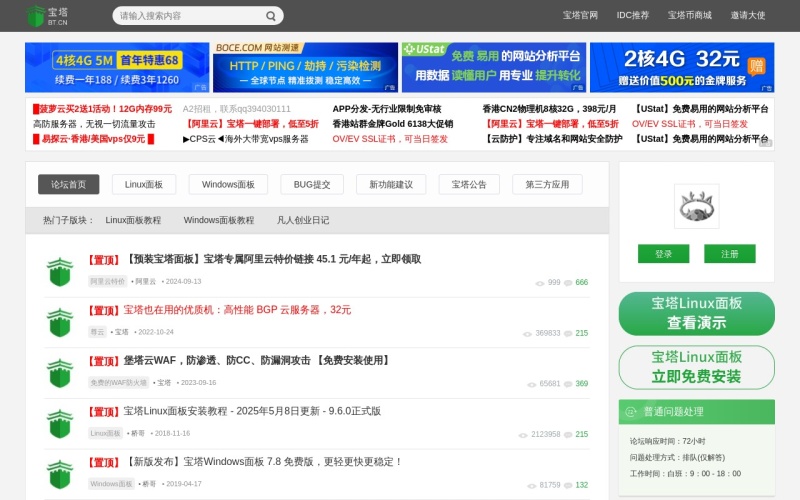Open the 易探云-香港/美国vps仅9元 ad link
Image resolution: width=800 pixels, height=500 pixels.
(x=93, y=139)
